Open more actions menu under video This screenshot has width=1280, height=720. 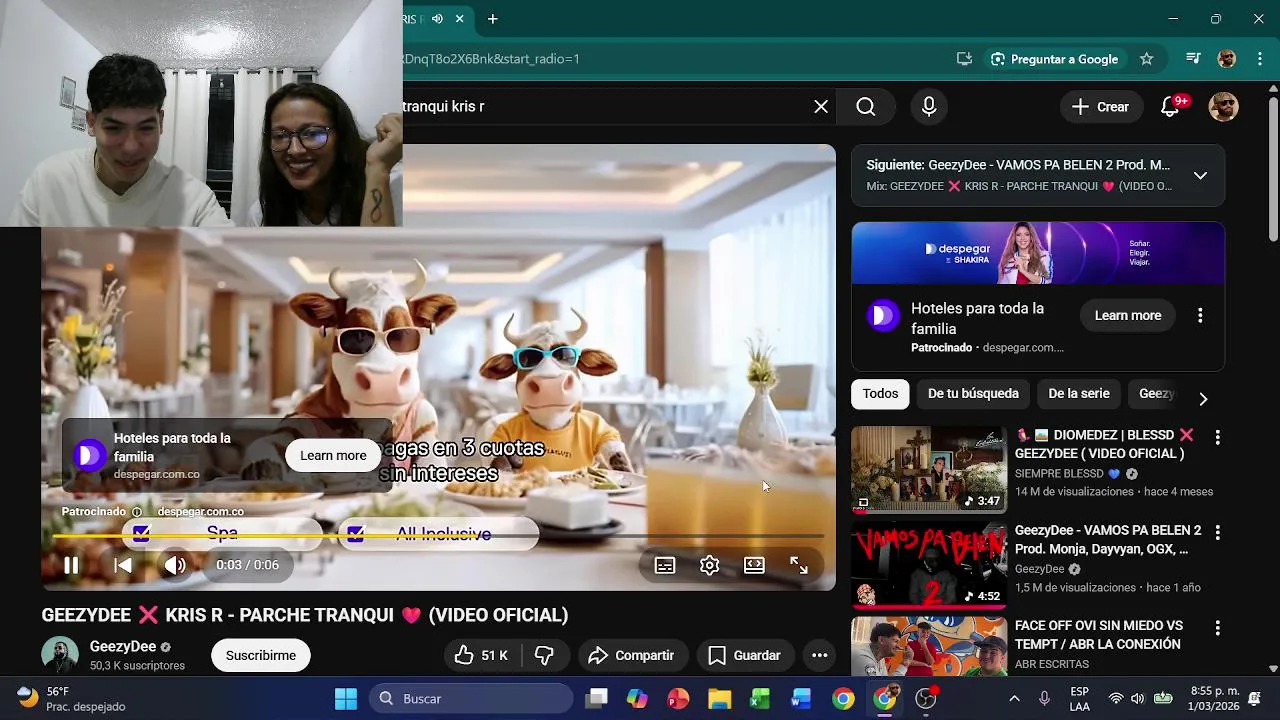[819, 655]
